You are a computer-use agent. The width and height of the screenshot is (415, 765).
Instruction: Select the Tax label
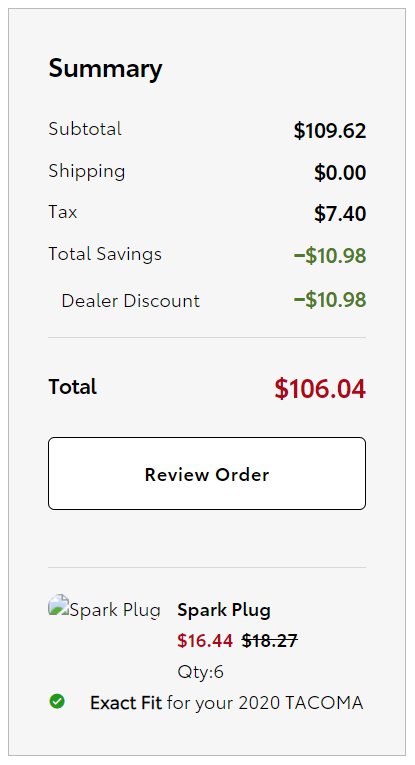coord(62,212)
